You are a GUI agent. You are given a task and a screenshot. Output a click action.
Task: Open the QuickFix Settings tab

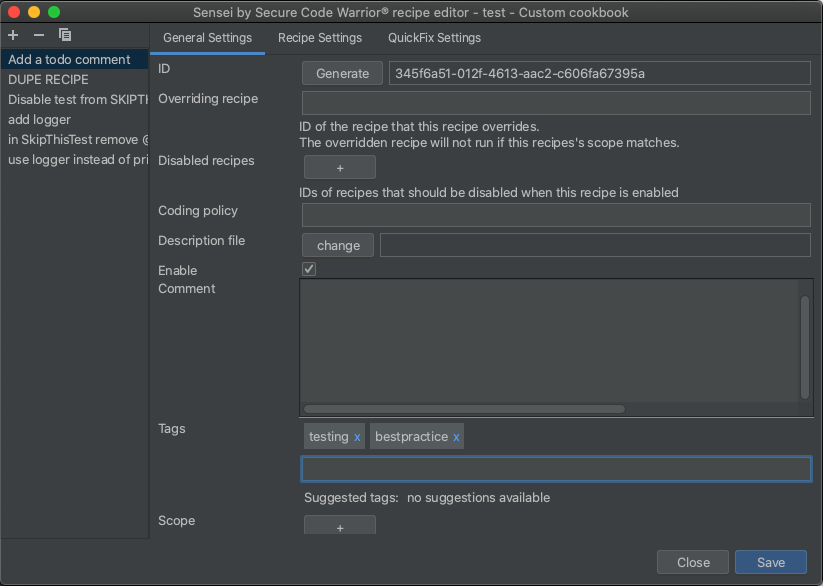point(434,38)
